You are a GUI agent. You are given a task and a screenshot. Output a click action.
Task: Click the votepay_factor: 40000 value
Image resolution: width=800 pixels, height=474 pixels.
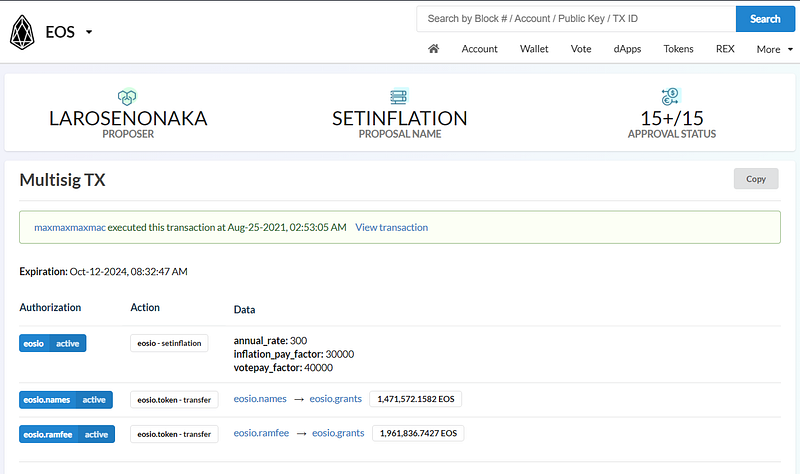coord(283,368)
